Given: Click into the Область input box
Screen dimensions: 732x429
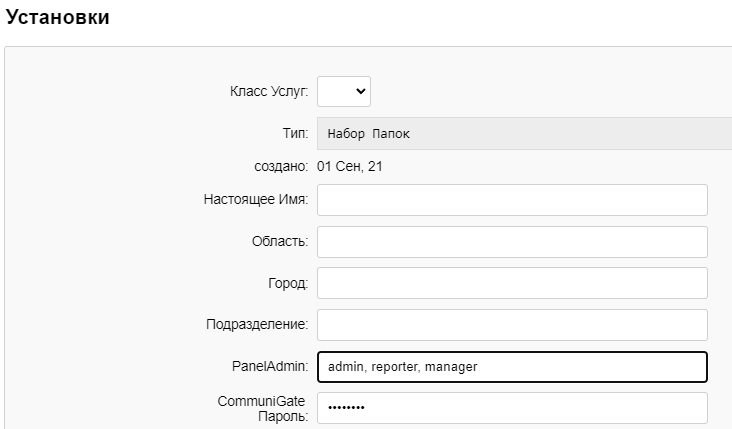Looking at the screenshot, I should 512,242.
